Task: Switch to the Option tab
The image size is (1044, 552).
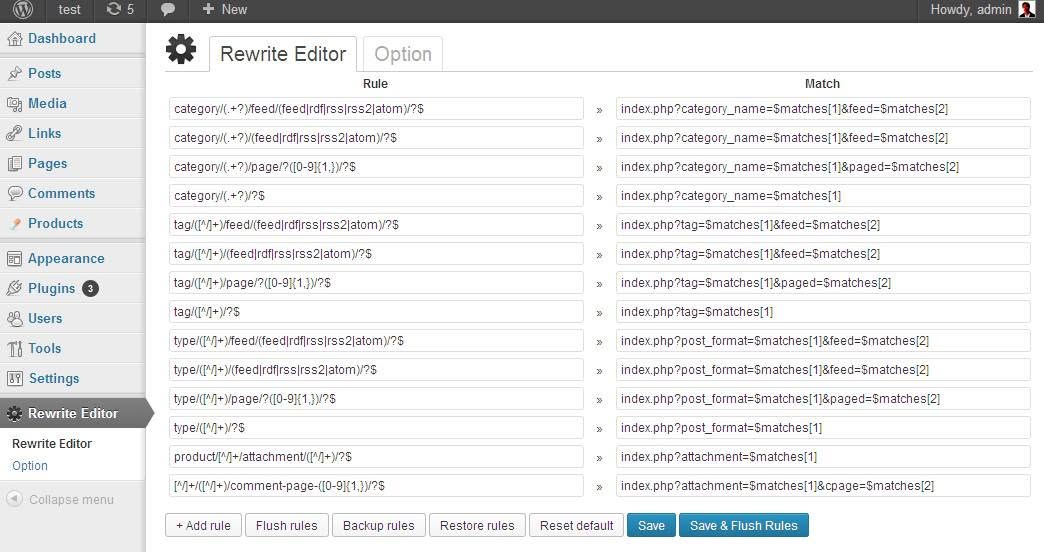Action: [x=403, y=54]
